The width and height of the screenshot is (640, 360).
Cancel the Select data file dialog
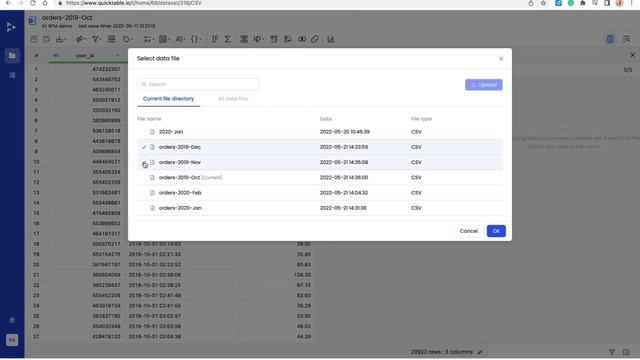coord(469,231)
